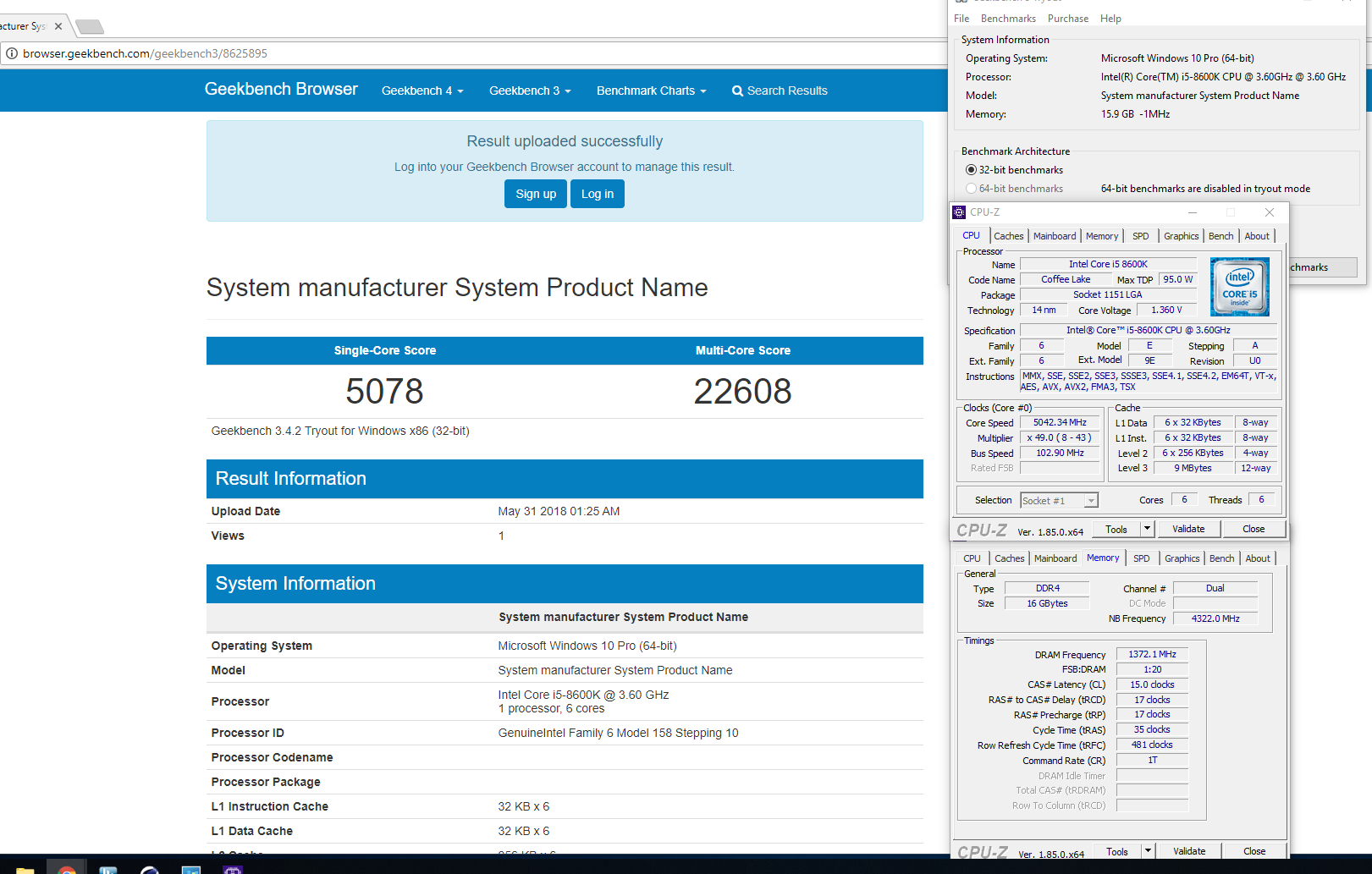Select Caches tab in lower CPU-Z window
This screenshot has width=1372, height=874.
1010,558
